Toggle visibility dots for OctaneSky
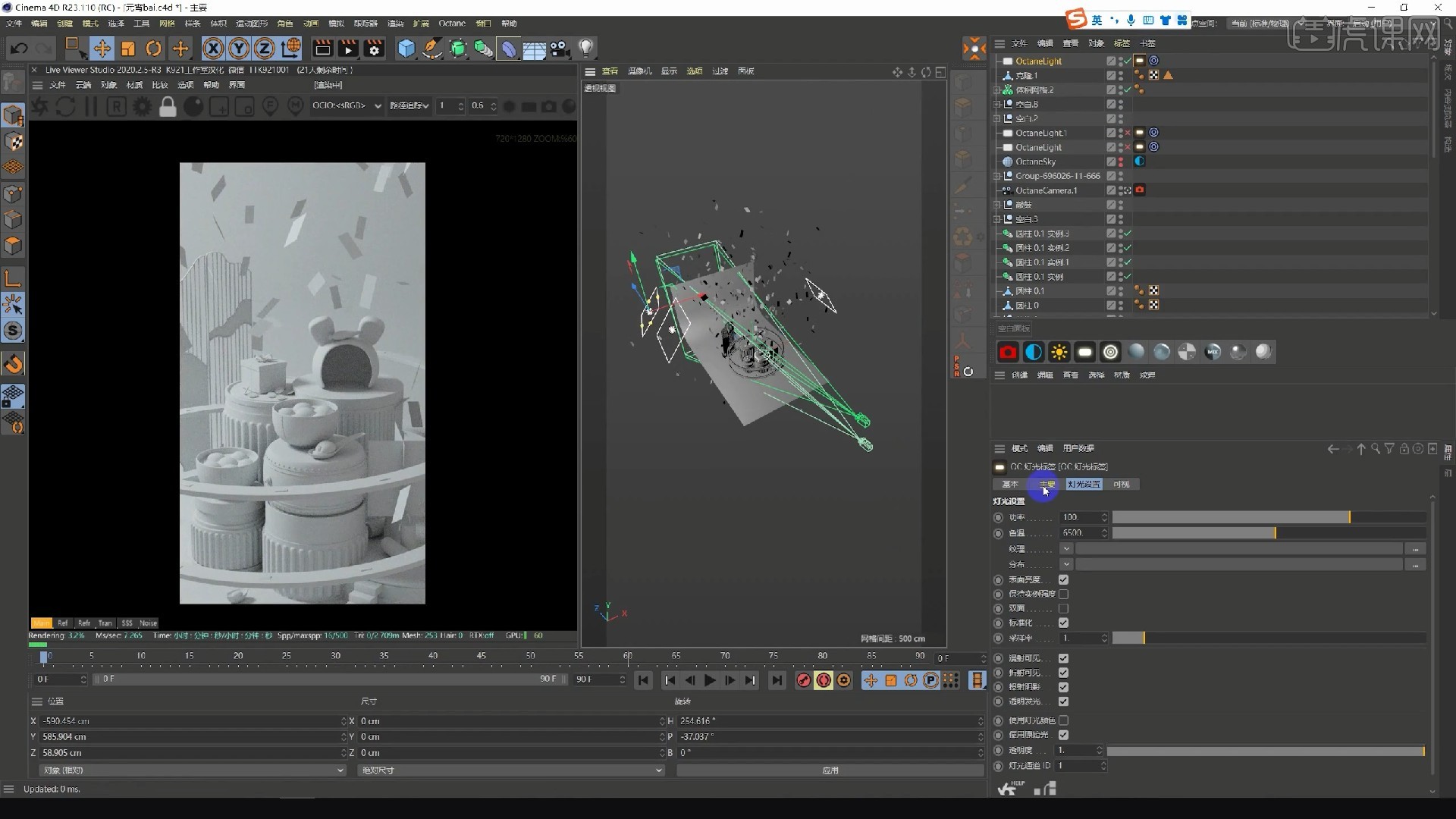Viewport: 1456px width, 819px height. (x=1121, y=162)
